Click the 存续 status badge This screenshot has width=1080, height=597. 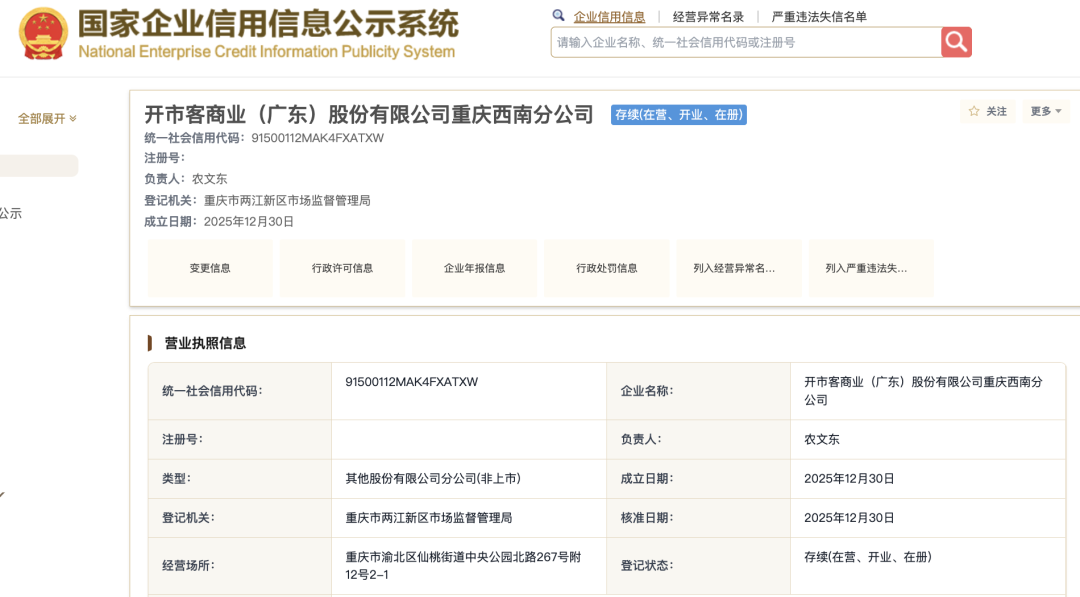[679, 115]
